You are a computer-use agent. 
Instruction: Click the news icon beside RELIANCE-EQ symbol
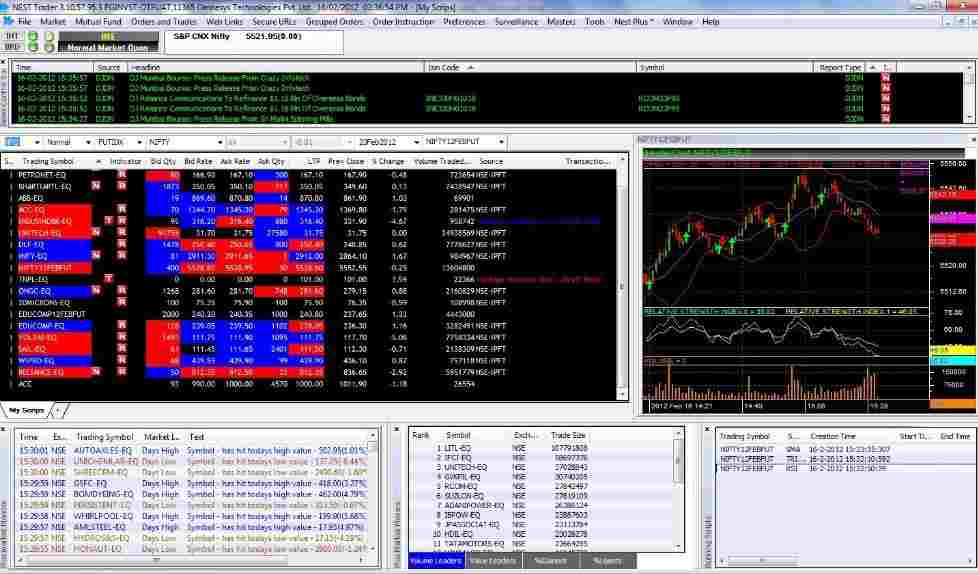click(96, 372)
